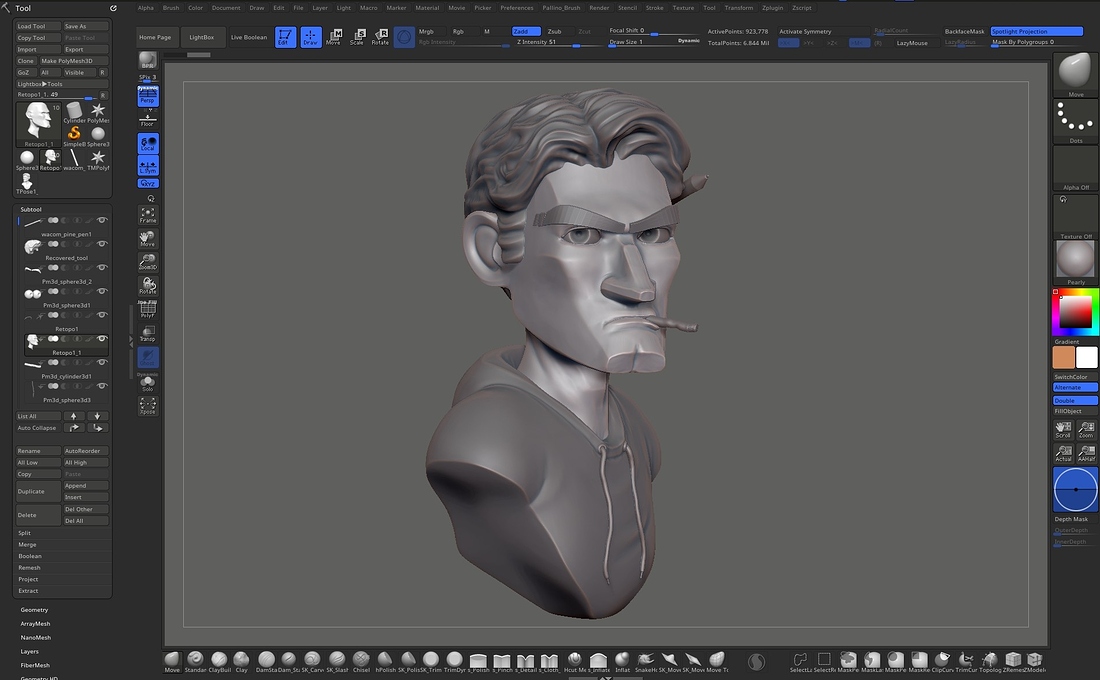
Task: Expand the NanoMesh section
Action: [35, 638]
